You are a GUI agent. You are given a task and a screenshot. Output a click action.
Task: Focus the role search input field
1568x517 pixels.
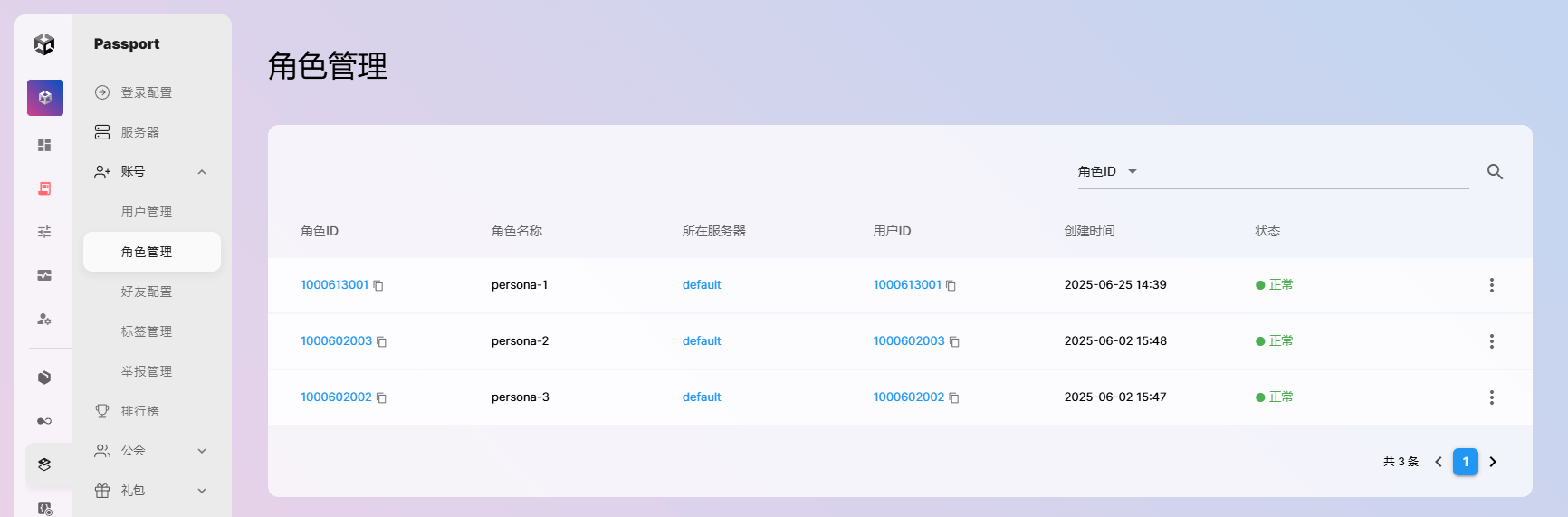click(1304, 171)
